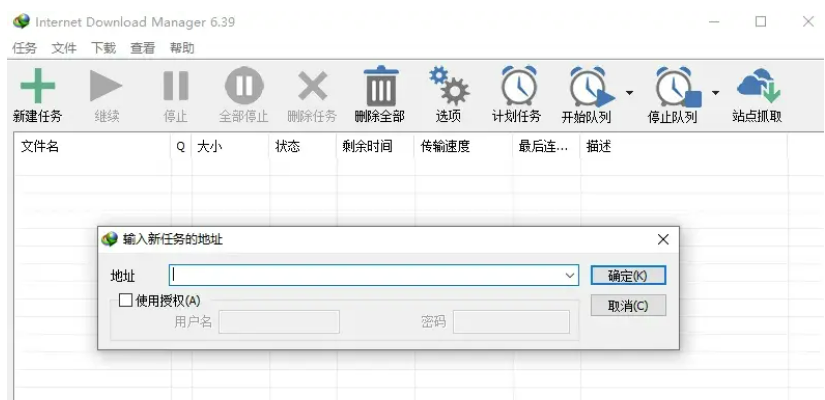The height and width of the screenshot is (400, 825).
Task: Launch the 站点抓取 cloud icon
Action: click(x=757, y=86)
